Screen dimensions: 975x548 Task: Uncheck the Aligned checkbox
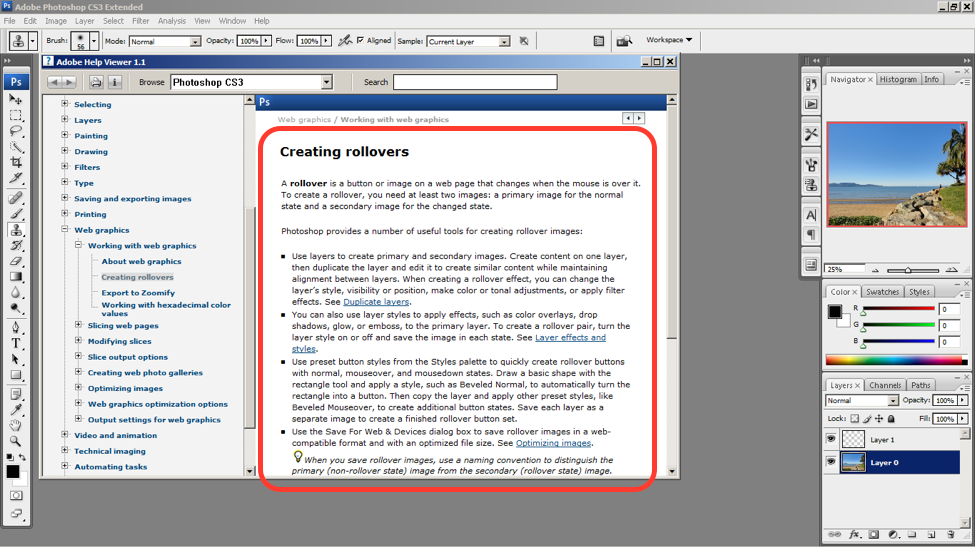pyautogui.click(x=360, y=41)
